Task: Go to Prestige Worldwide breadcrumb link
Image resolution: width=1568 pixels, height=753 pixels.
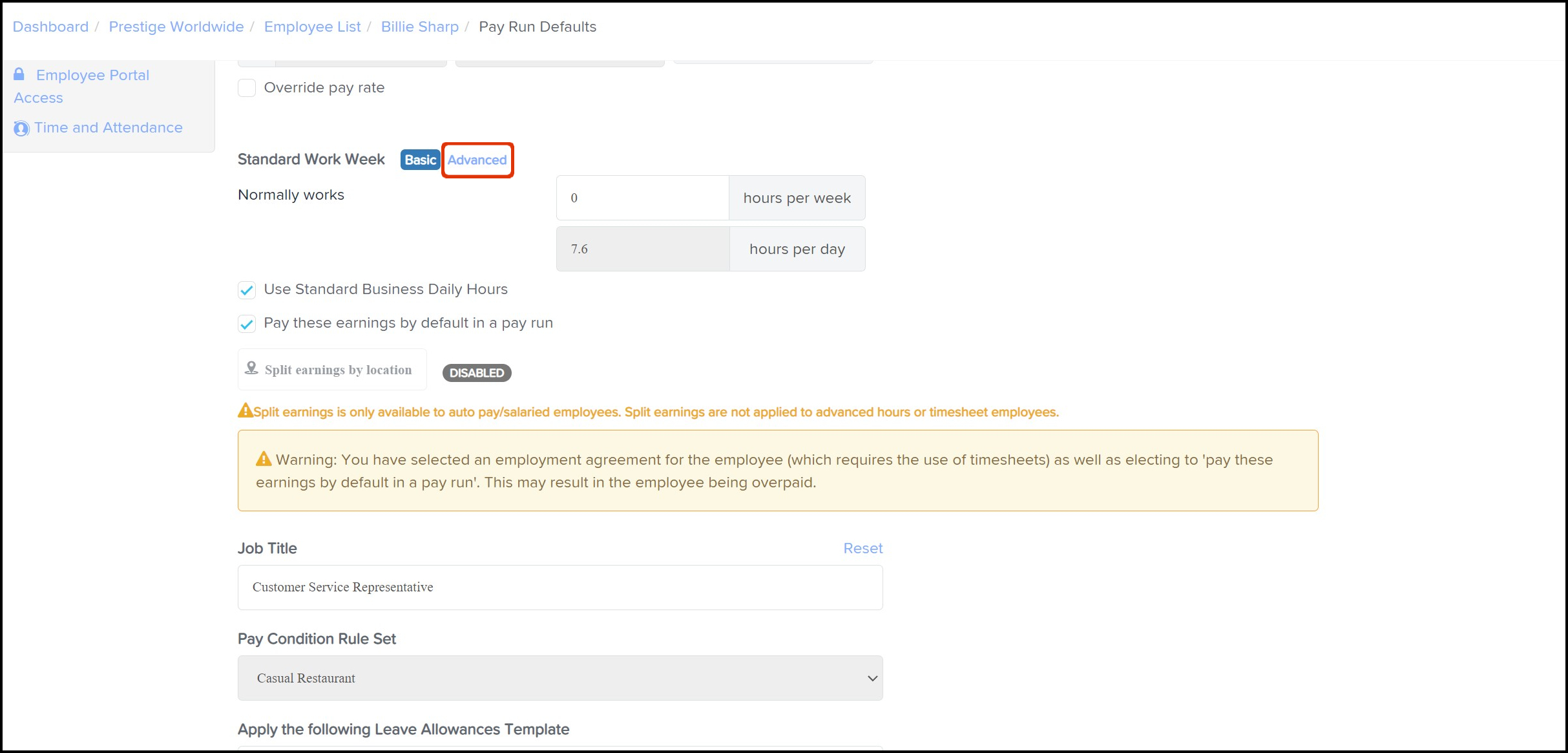Action: pos(176,27)
